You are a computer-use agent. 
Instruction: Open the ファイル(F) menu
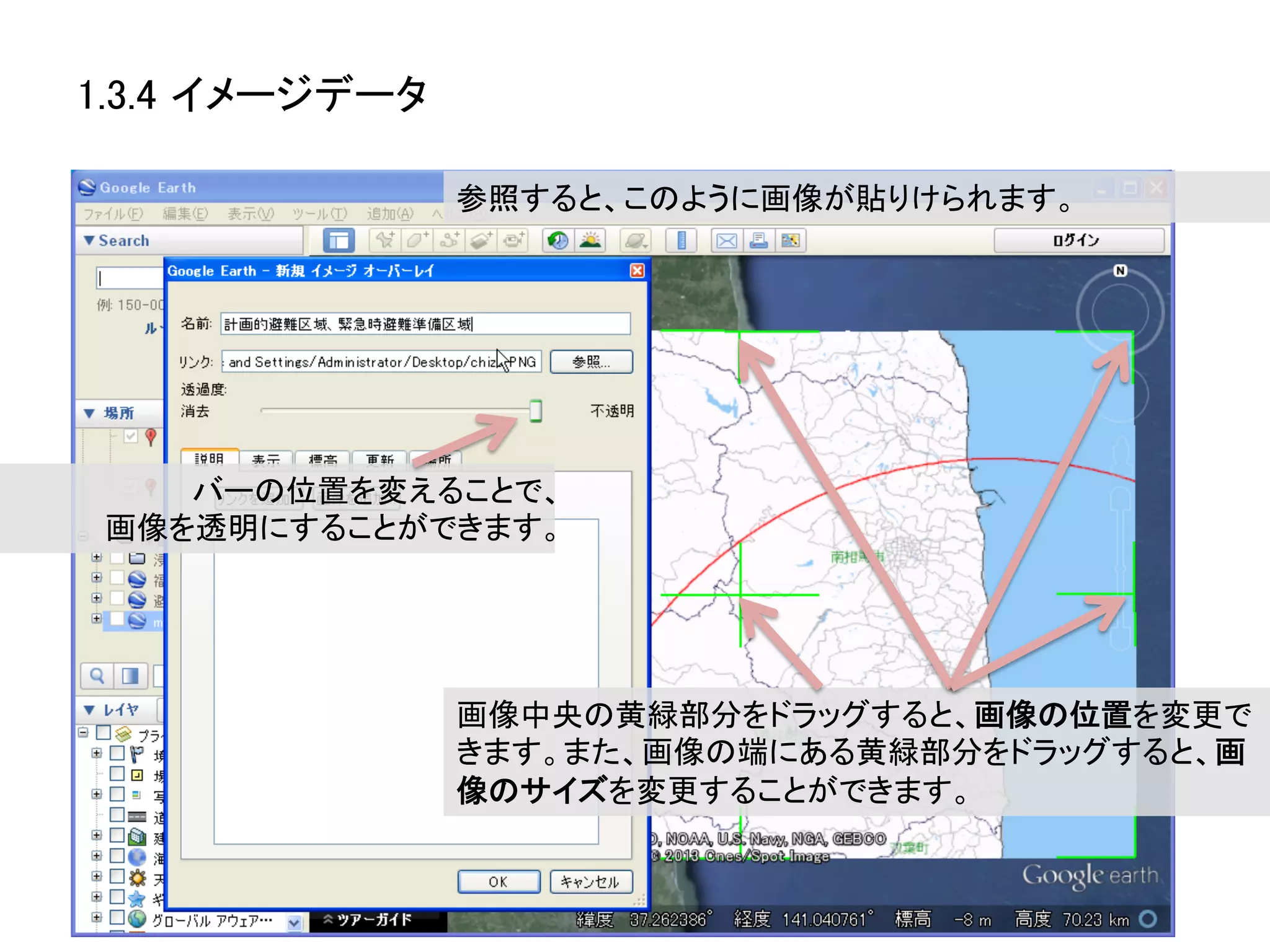coord(113,214)
